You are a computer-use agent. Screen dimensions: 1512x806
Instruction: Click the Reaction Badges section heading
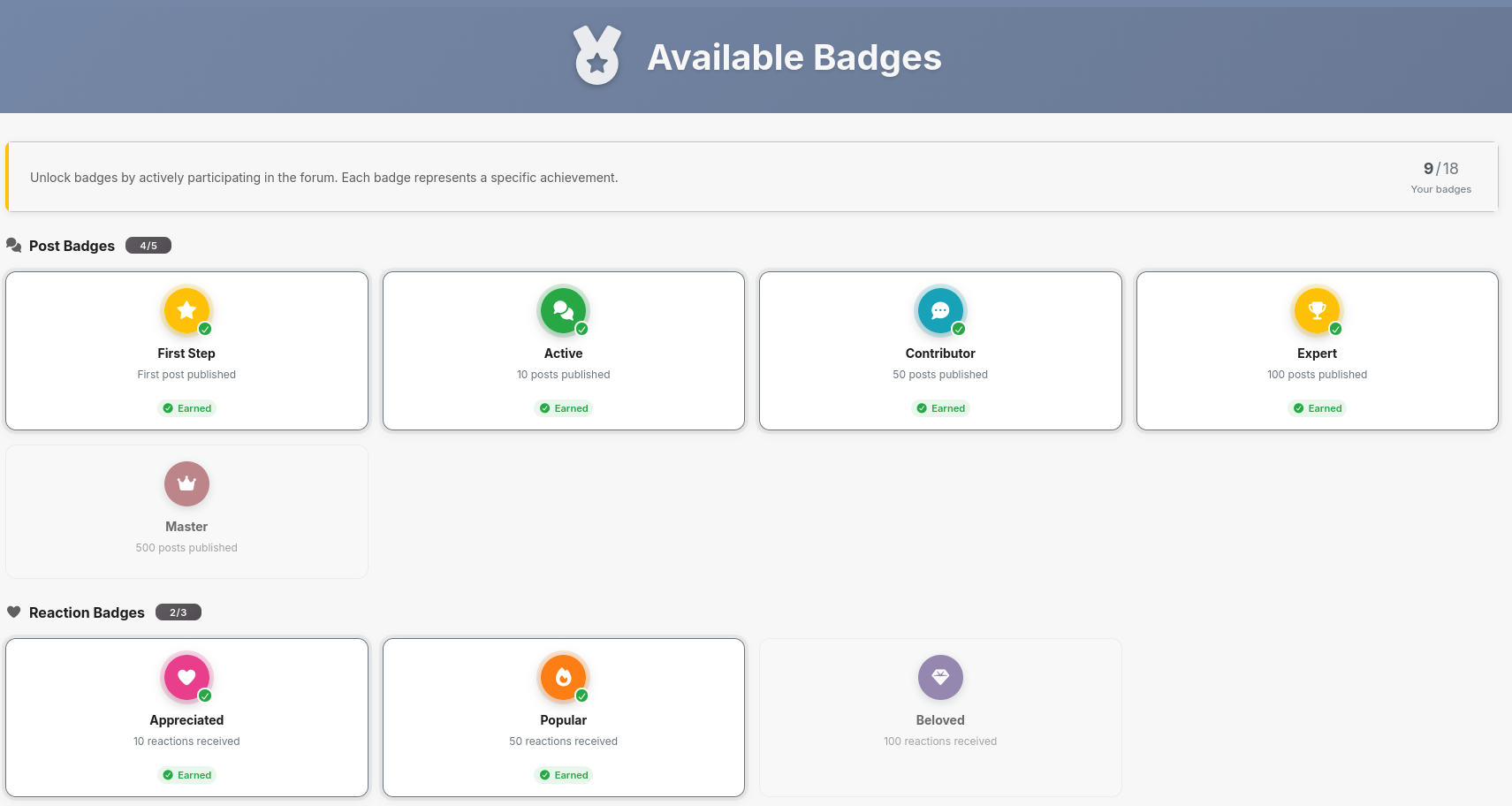point(87,612)
